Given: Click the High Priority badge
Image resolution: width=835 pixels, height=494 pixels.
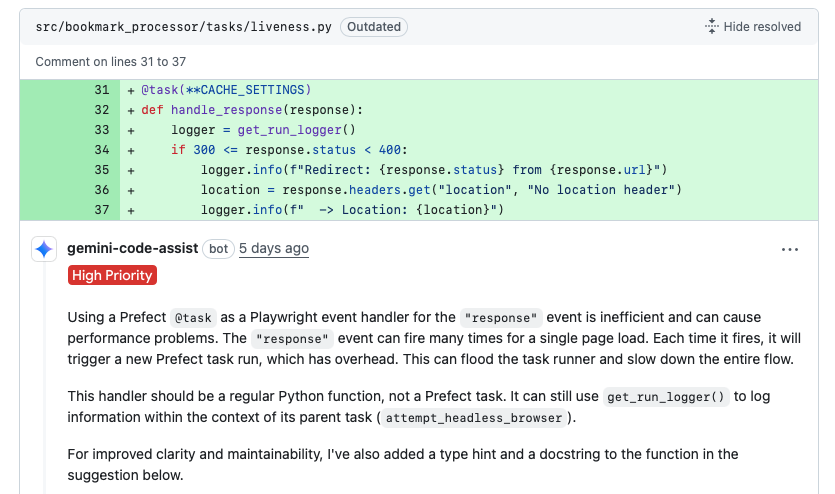Looking at the screenshot, I should click(x=112, y=275).
